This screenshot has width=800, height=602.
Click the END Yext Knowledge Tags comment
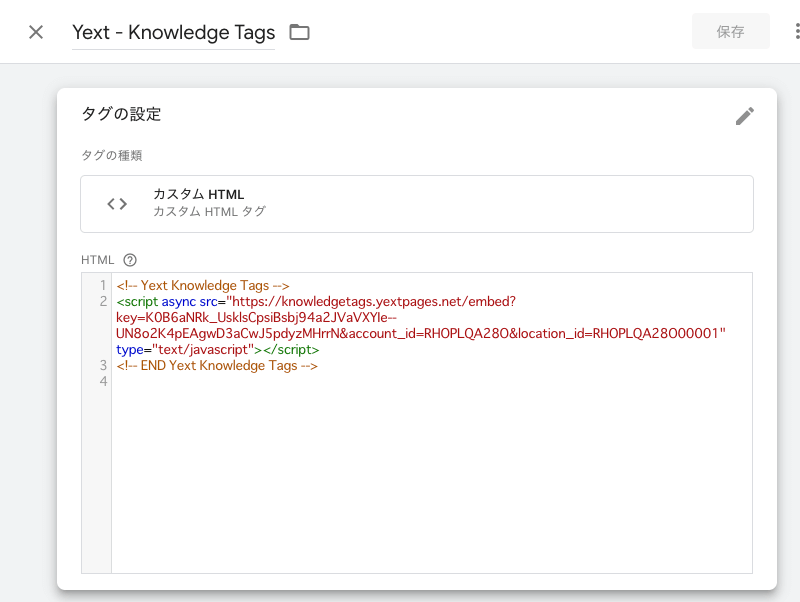coord(217,365)
